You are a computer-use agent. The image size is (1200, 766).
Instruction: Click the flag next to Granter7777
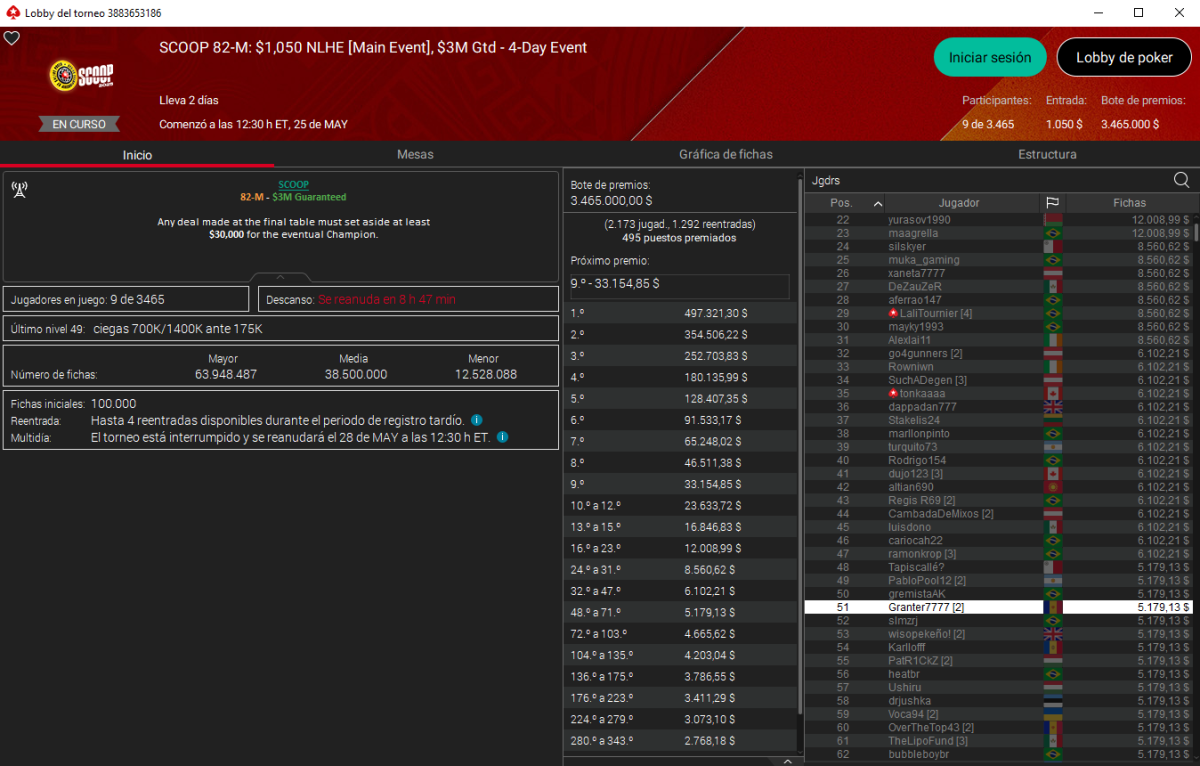coord(1052,607)
